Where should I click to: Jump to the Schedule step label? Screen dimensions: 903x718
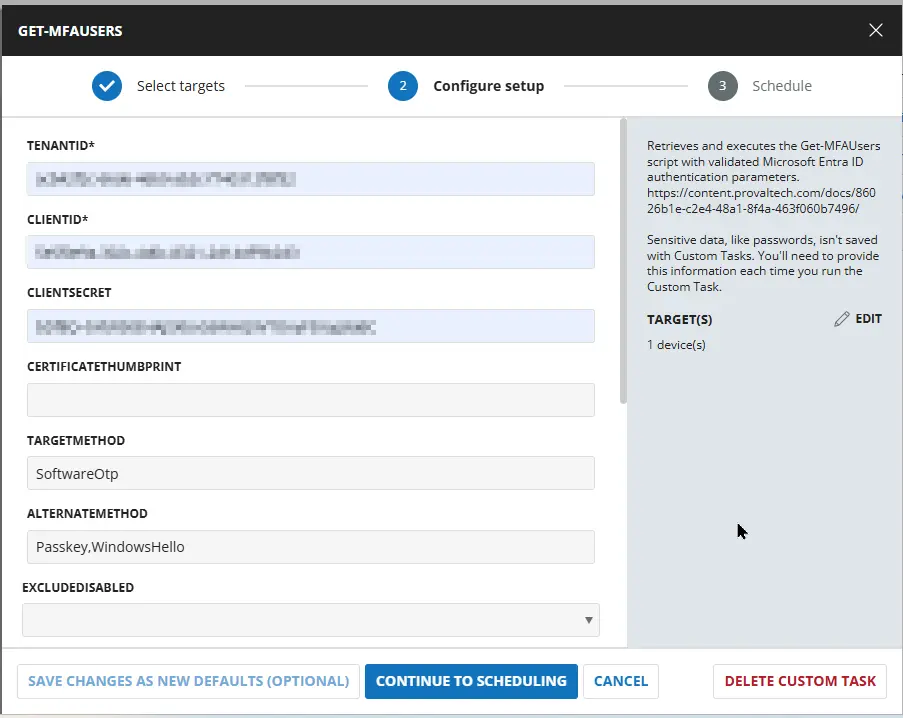coord(782,86)
